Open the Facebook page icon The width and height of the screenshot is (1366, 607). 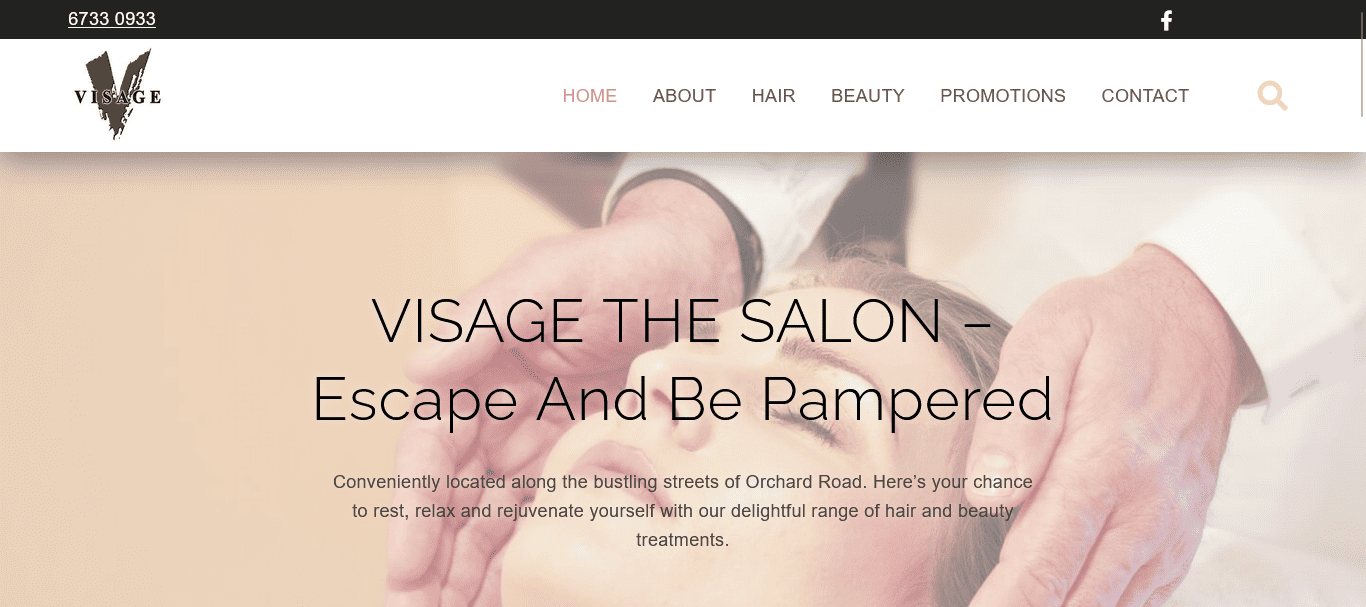coord(1166,20)
